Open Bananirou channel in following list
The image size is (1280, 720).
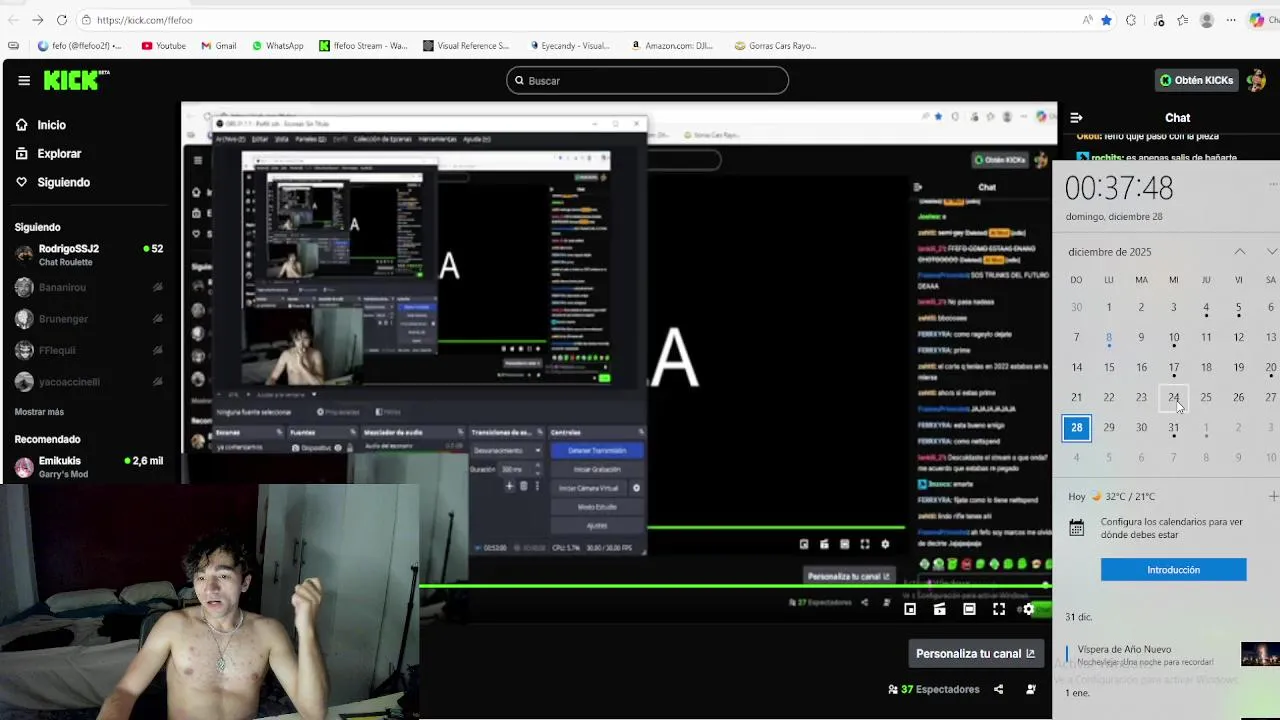tap(88, 287)
